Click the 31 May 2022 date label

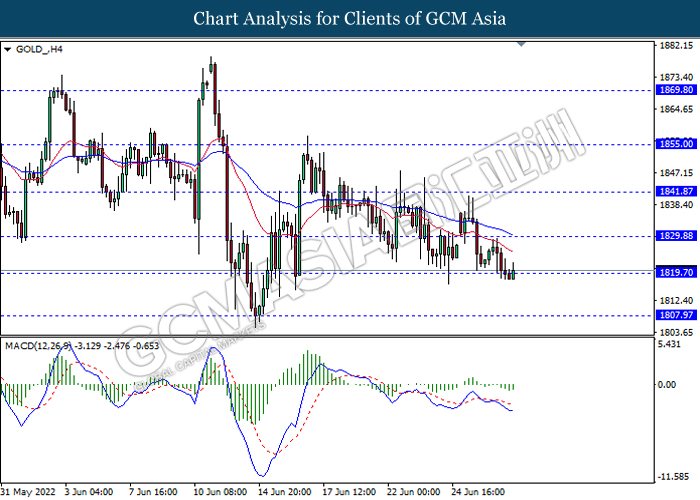pos(29,492)
